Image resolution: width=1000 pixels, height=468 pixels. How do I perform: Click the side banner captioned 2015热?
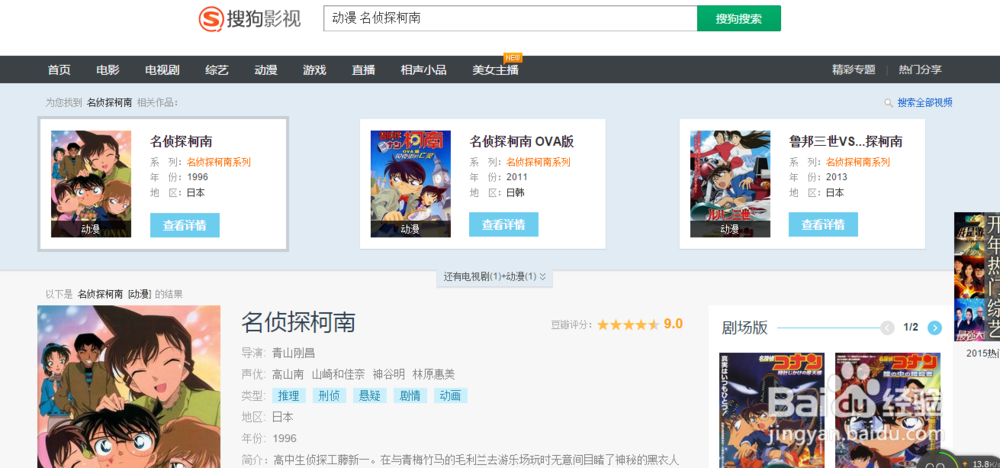(x=977, y=277)
